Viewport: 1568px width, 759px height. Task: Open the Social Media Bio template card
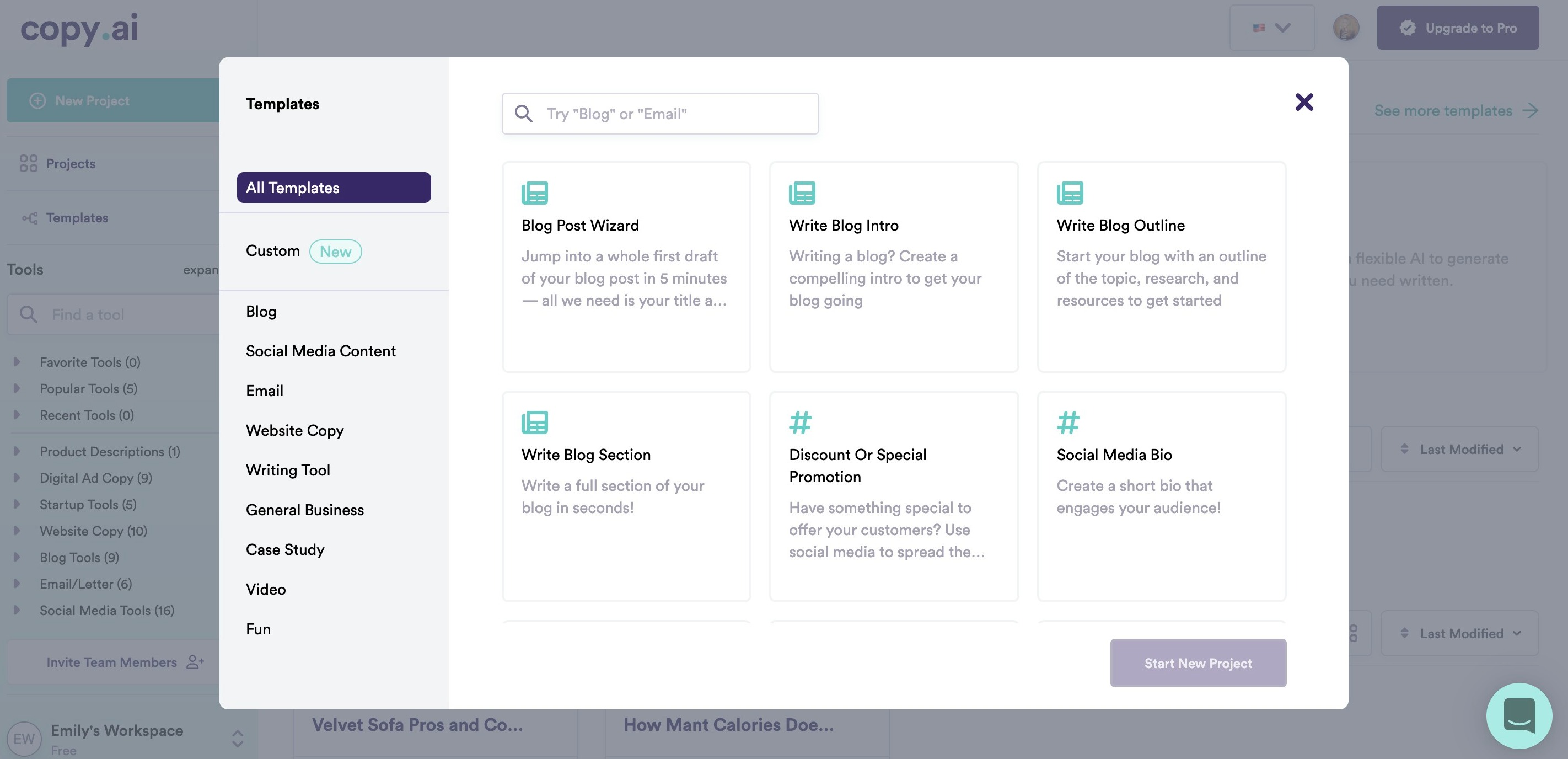pyautogui.click(x=1162, y=496)
